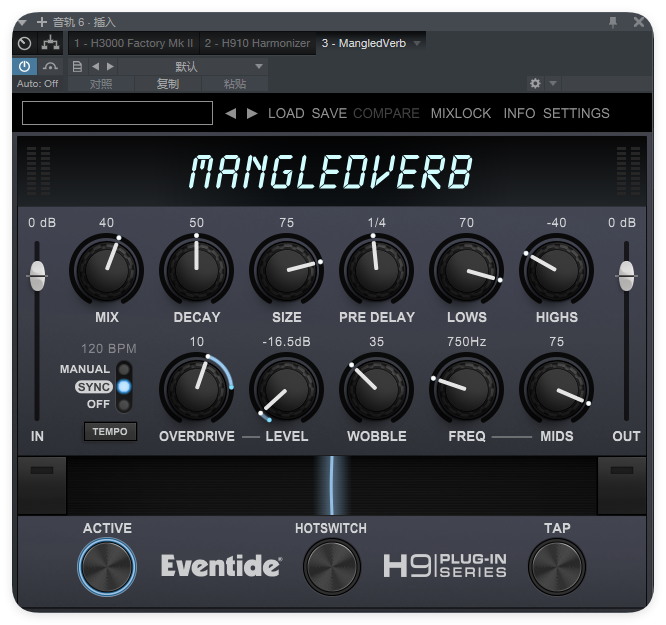Set the tempo mode to MANUAL
This screenshot has height=625, width=666.
coord(124,369)
